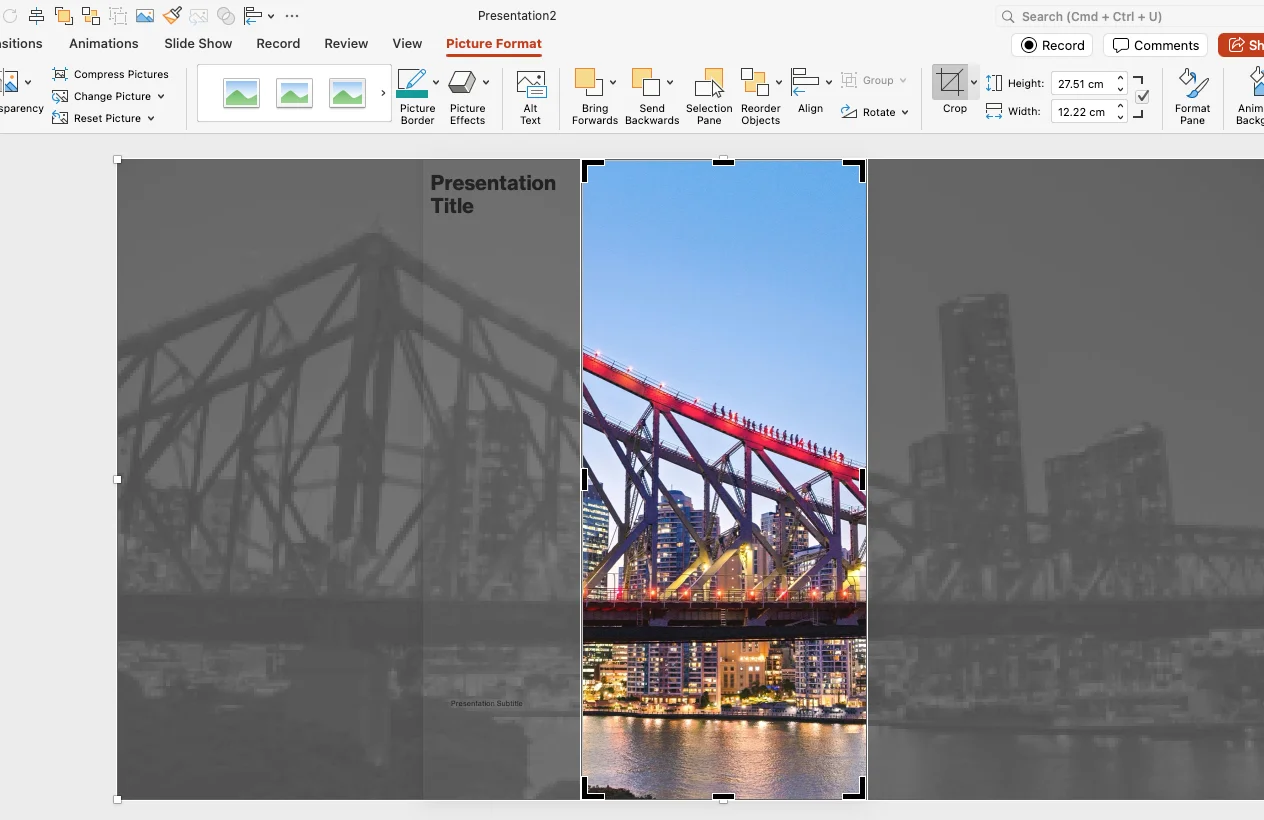The width and height of the screenshot is (1264, 820).
Task: Switch to the Slide Show tab
Action: [x=198, y=44]
